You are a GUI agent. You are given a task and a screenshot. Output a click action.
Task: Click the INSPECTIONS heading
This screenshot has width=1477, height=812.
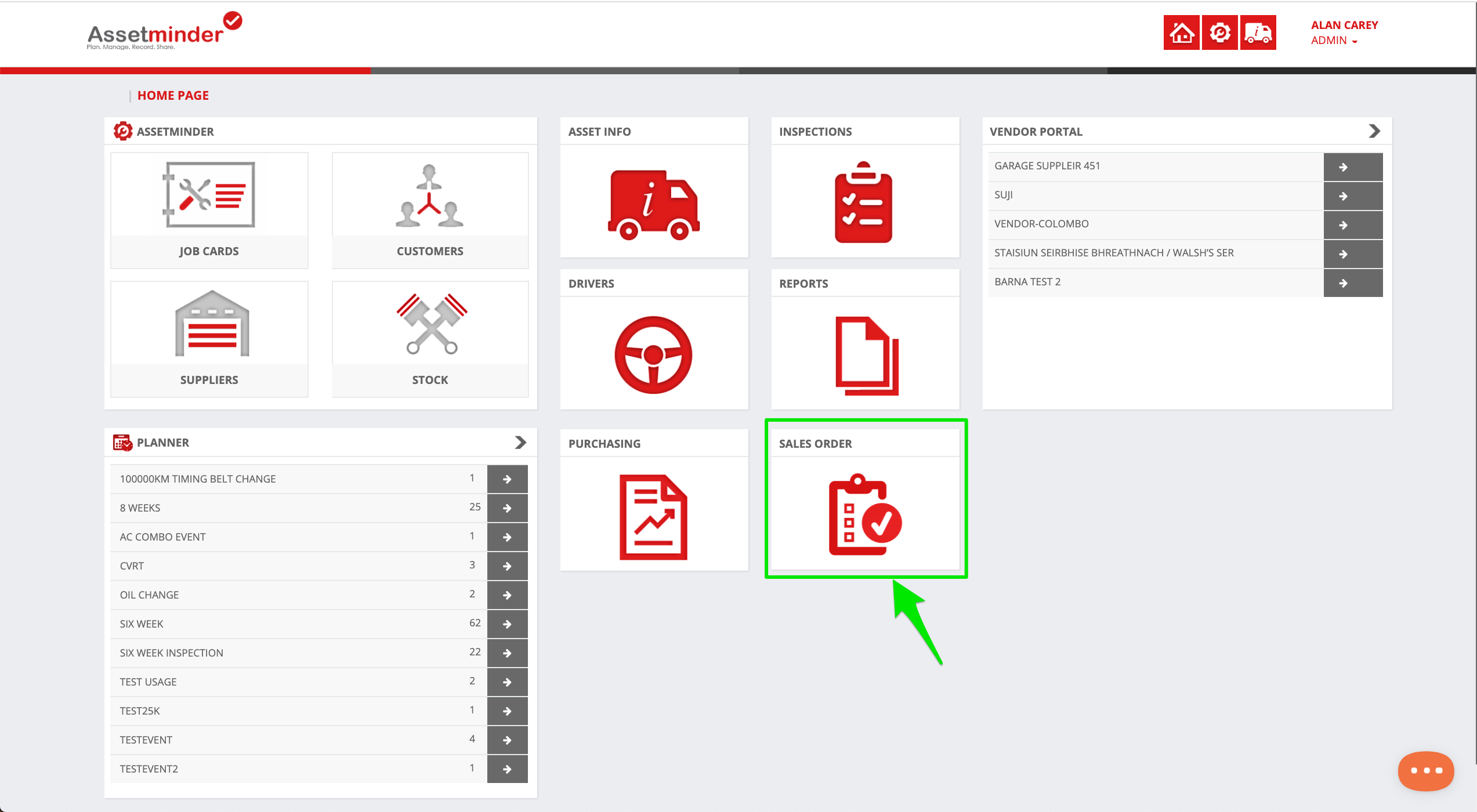tap(815, 132)
